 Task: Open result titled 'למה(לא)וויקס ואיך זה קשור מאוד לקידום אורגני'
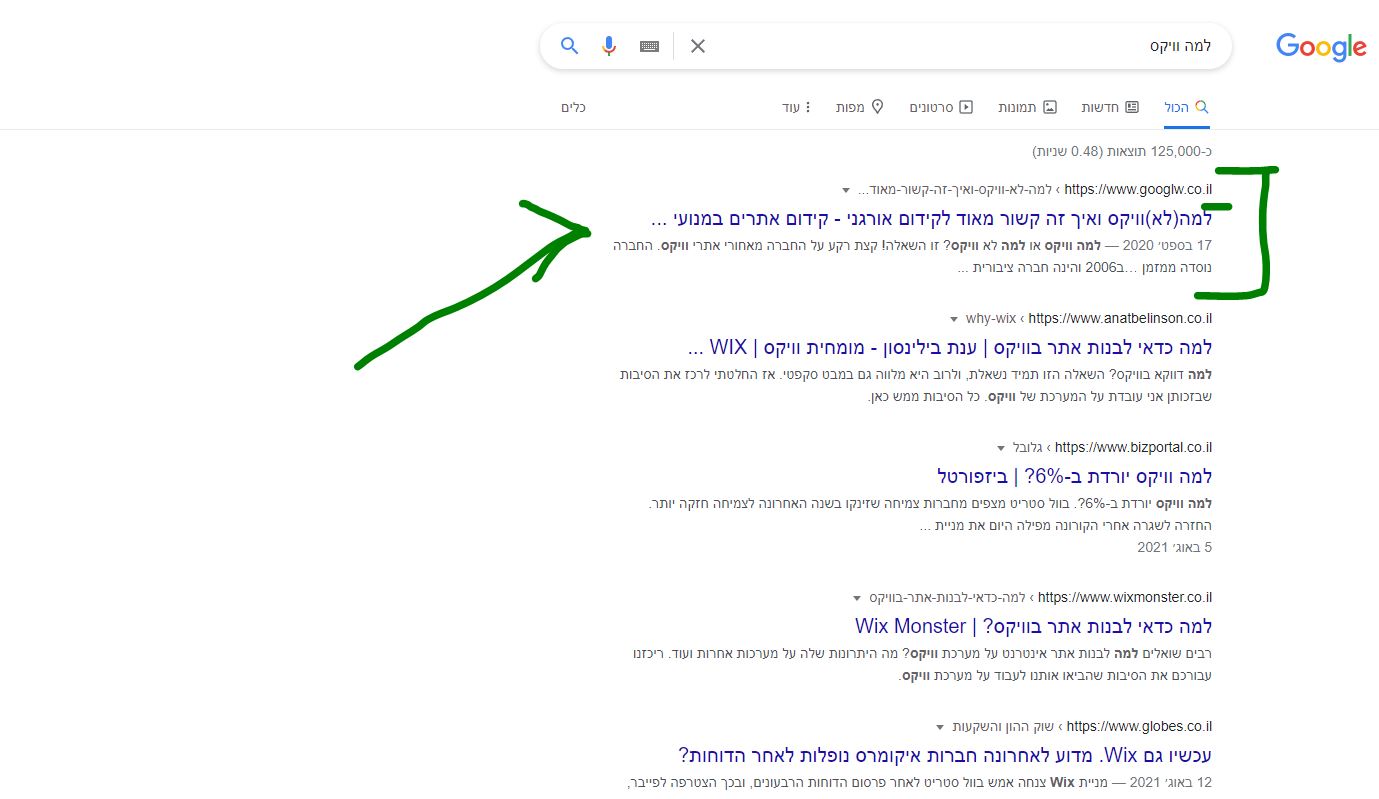click(x=931, y=218)
